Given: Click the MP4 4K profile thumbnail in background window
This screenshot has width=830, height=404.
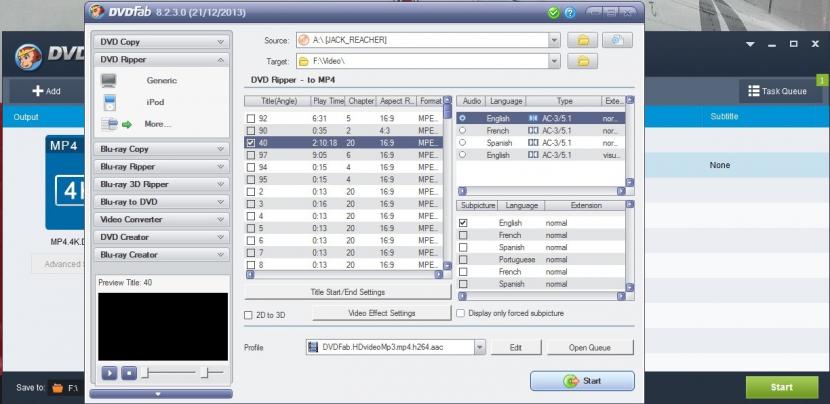Looking at the screenshot, I should coord(65,183).
